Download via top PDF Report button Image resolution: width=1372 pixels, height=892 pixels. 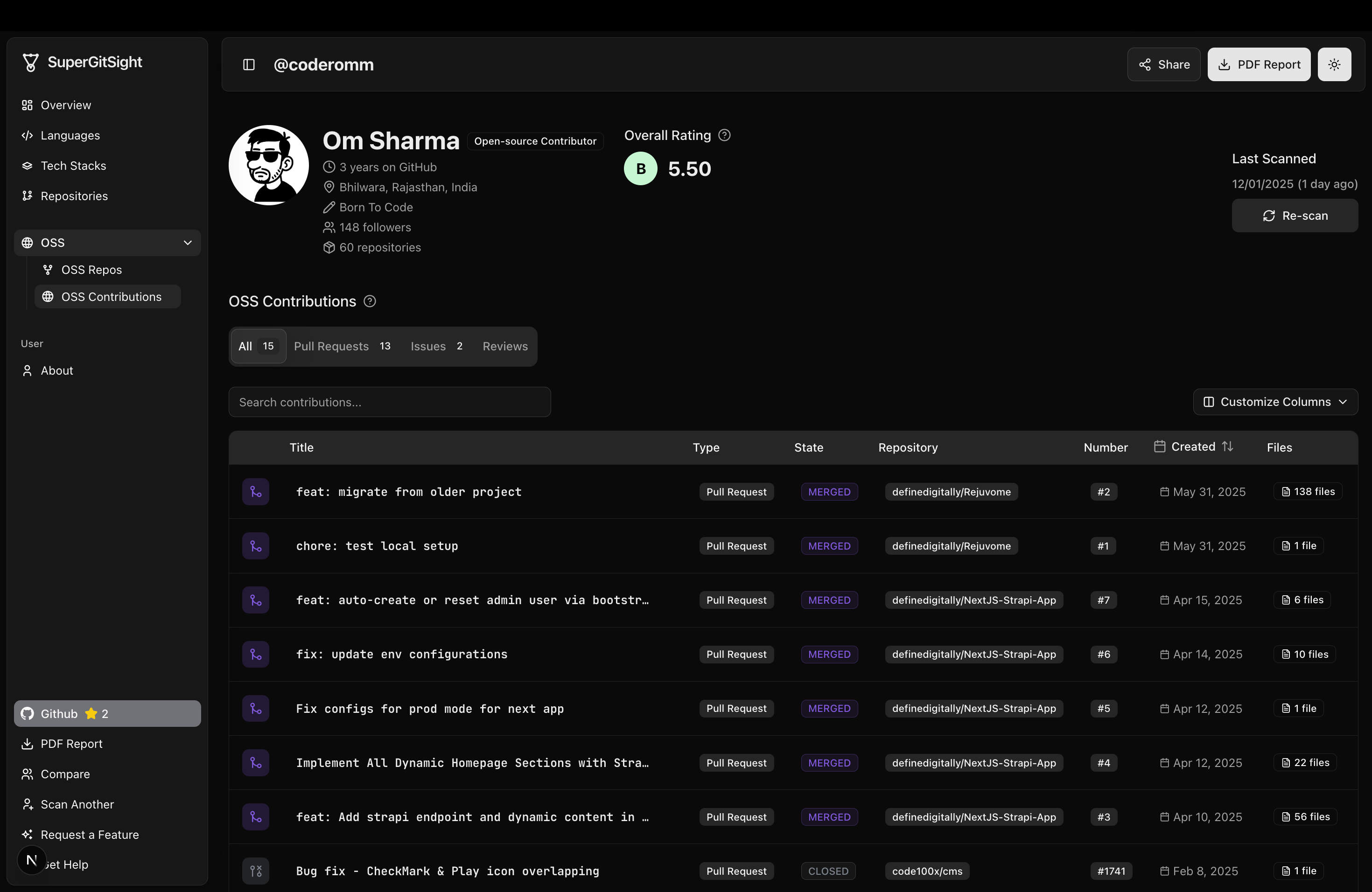(x=1259, y=64)
